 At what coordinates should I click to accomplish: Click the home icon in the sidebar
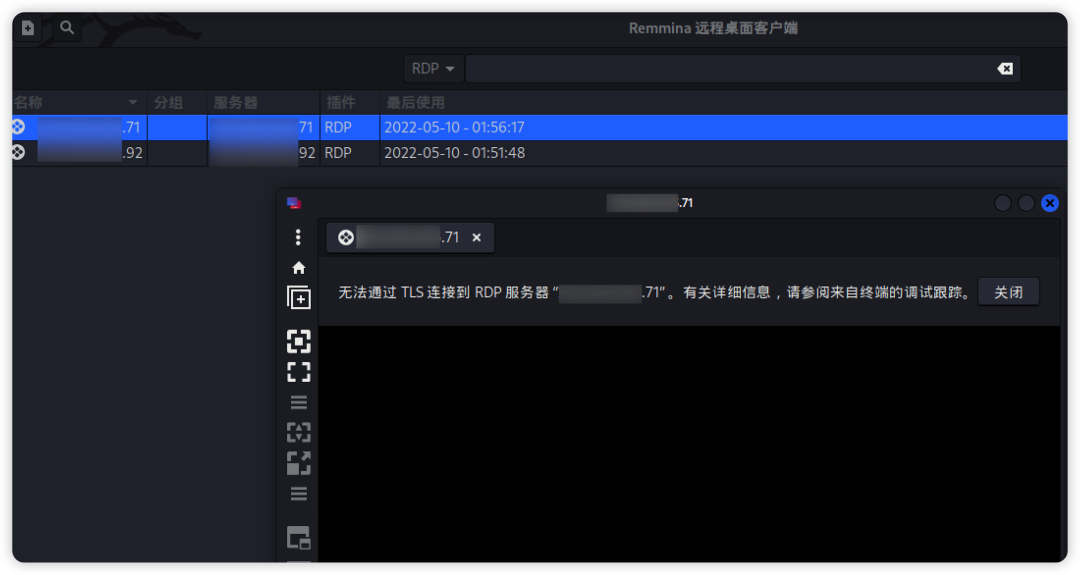[x=298, y=268]
